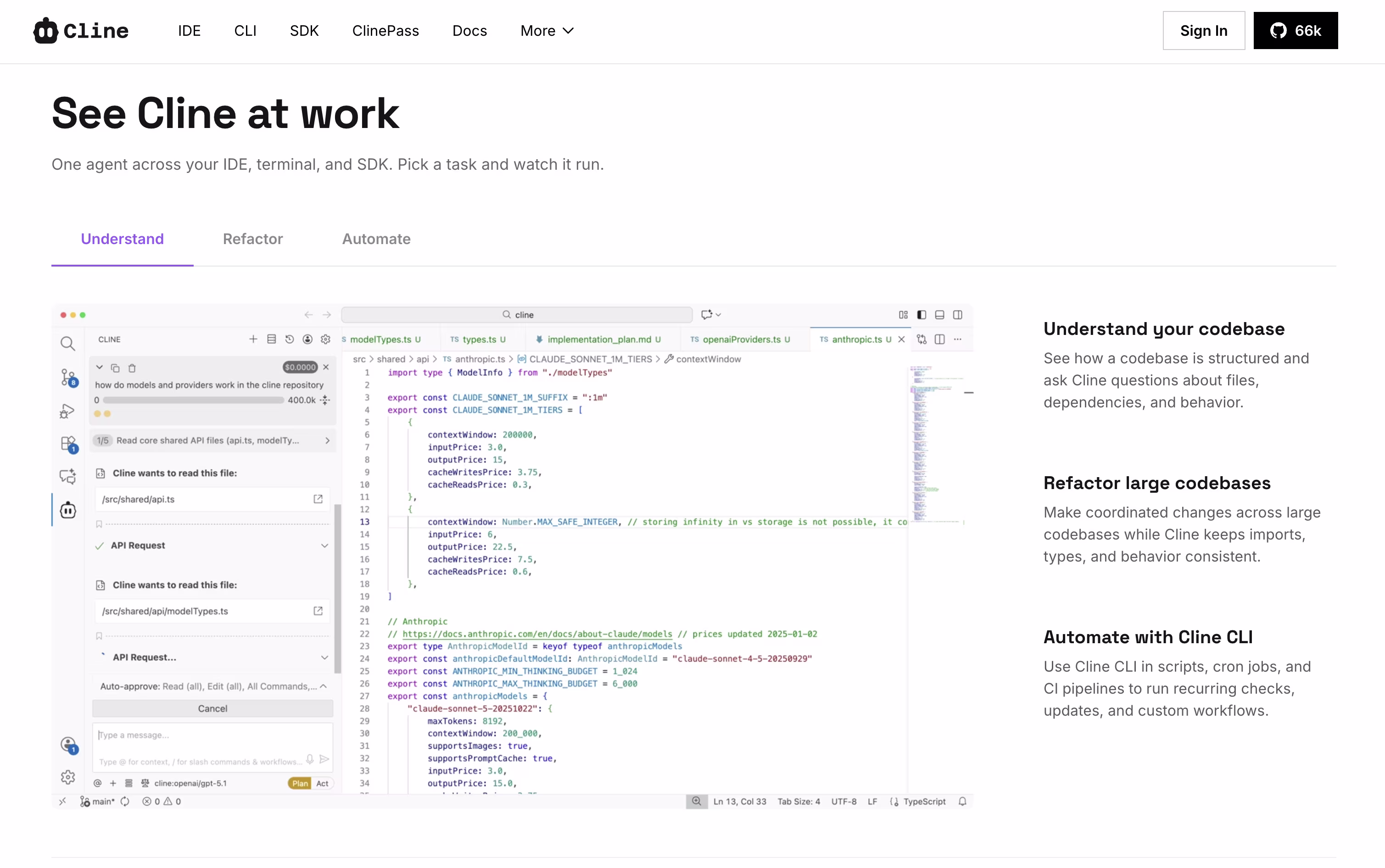The image size is (1385, 868).
Task: Copy the task using the copy icon
Action: 115,368
